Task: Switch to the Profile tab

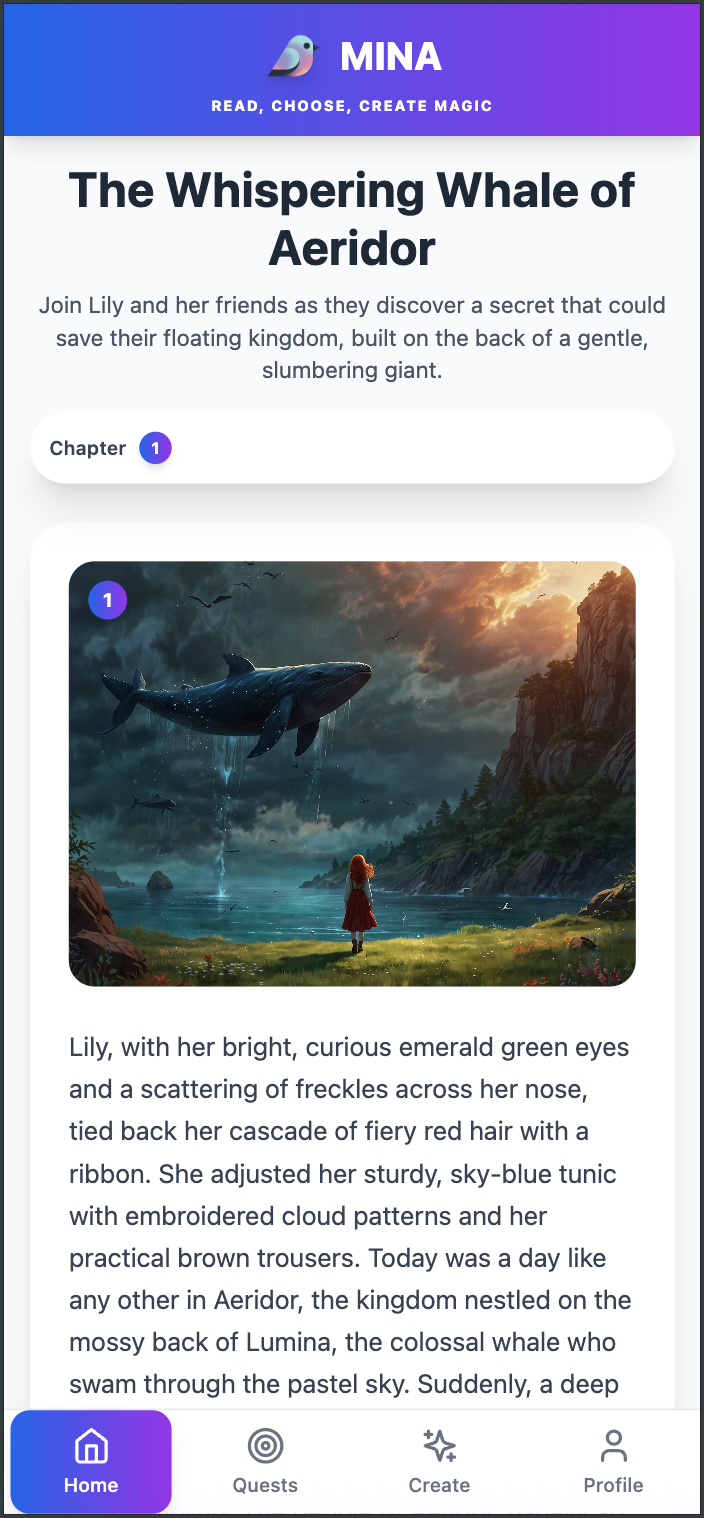Action: (x=613, y=1461)
